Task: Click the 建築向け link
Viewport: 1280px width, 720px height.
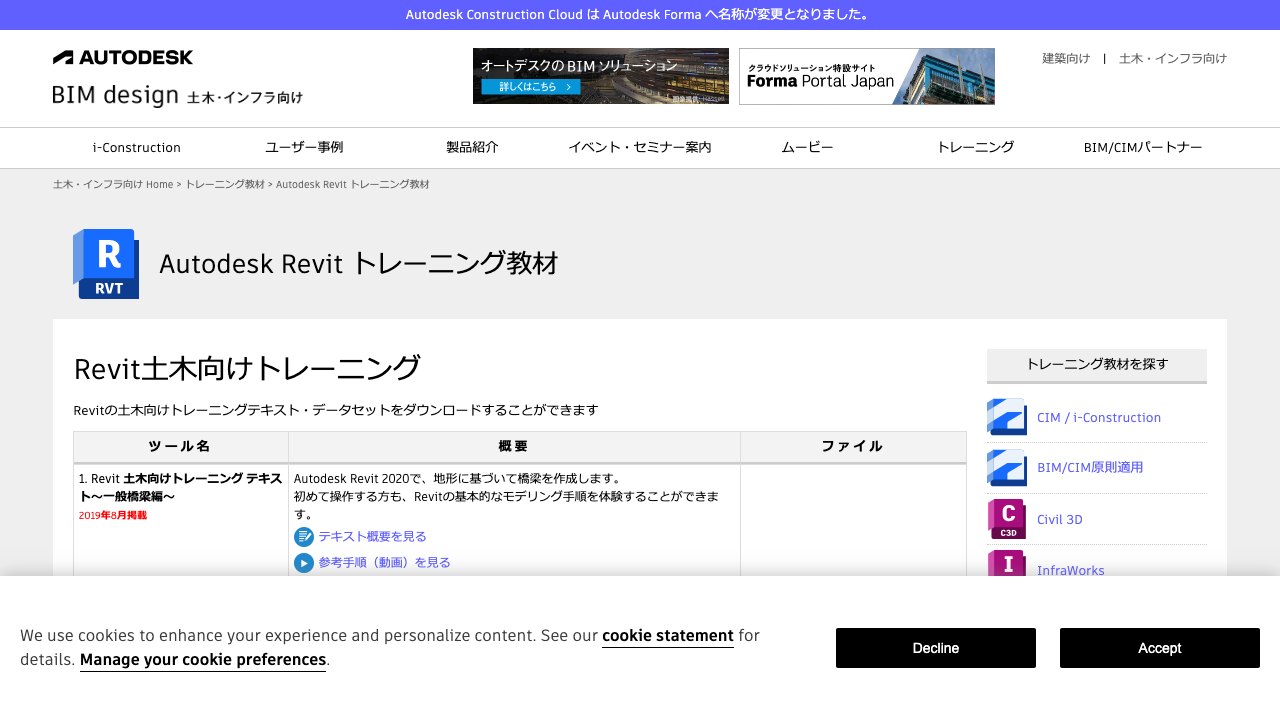Action: [x=1066, y=58]
